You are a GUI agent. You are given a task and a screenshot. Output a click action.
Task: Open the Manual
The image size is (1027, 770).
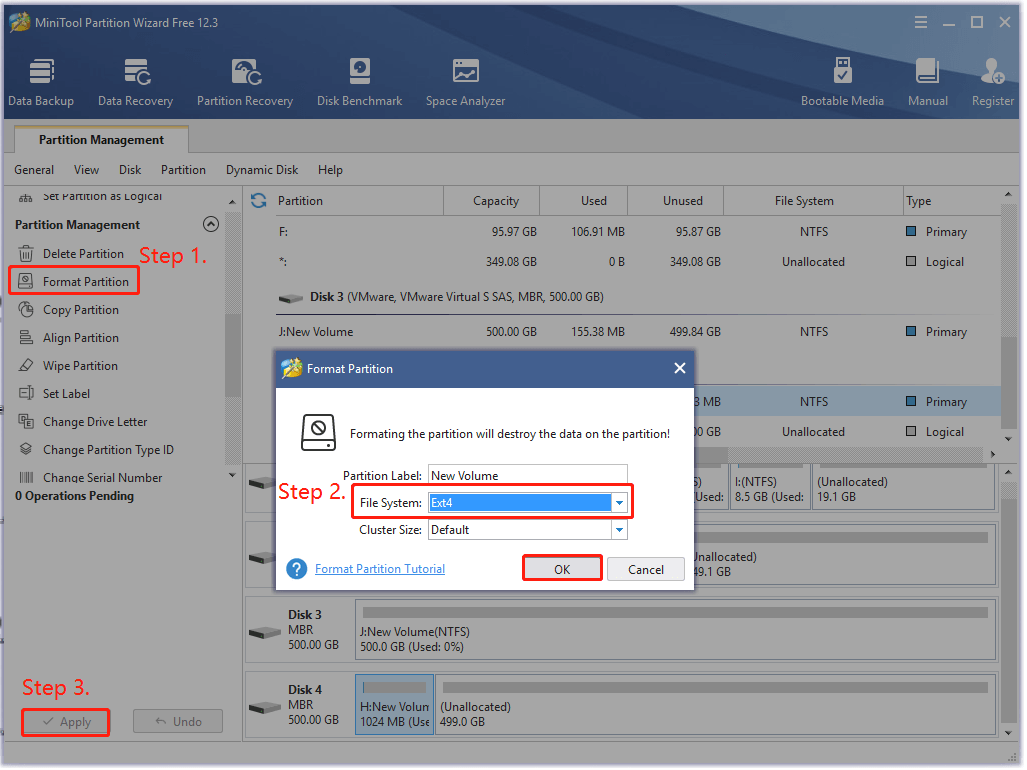coord(927,82)
